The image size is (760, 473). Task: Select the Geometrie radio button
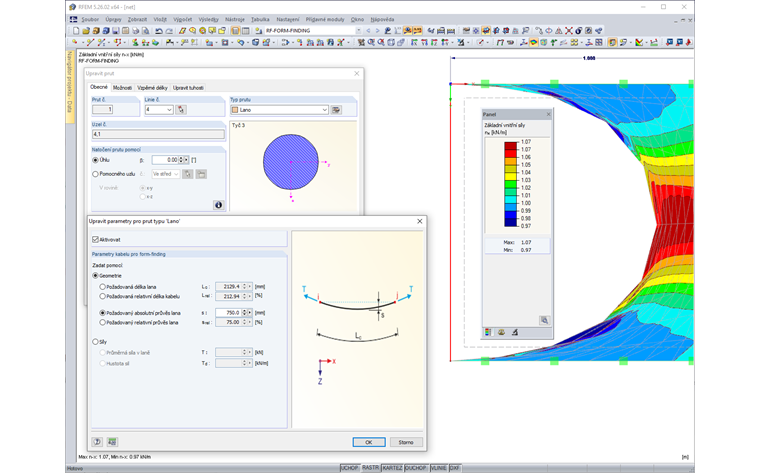[x=95, y=275]
